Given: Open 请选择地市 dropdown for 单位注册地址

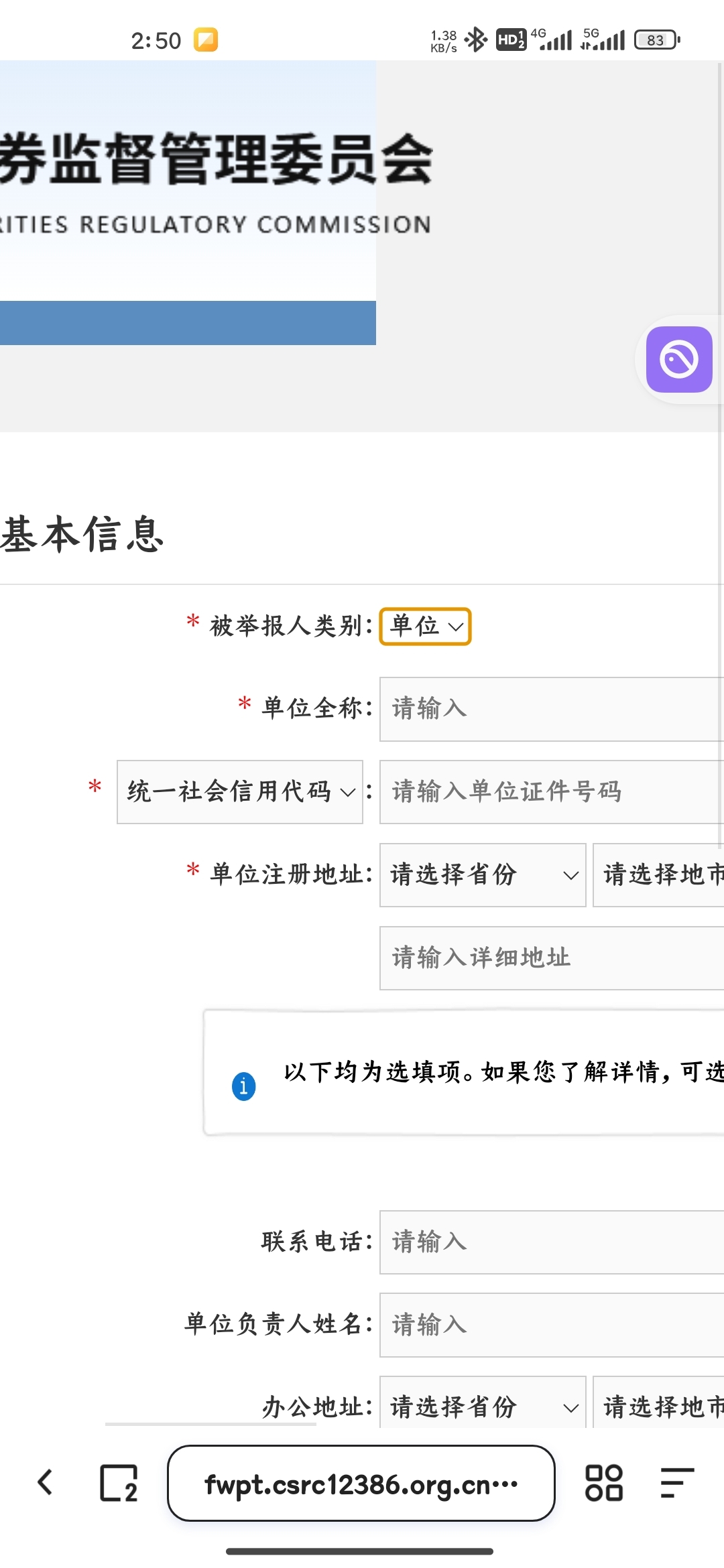Looking at the screenshot, I should tap(658, 874).
